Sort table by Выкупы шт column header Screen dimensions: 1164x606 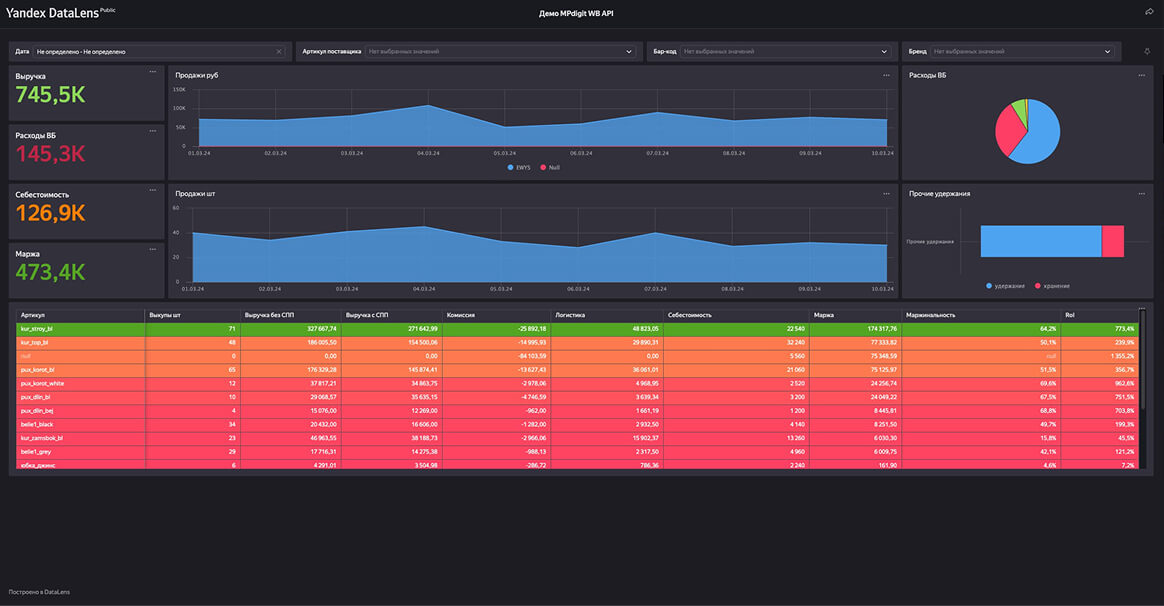pyautogui.click(x=165, y=315)
